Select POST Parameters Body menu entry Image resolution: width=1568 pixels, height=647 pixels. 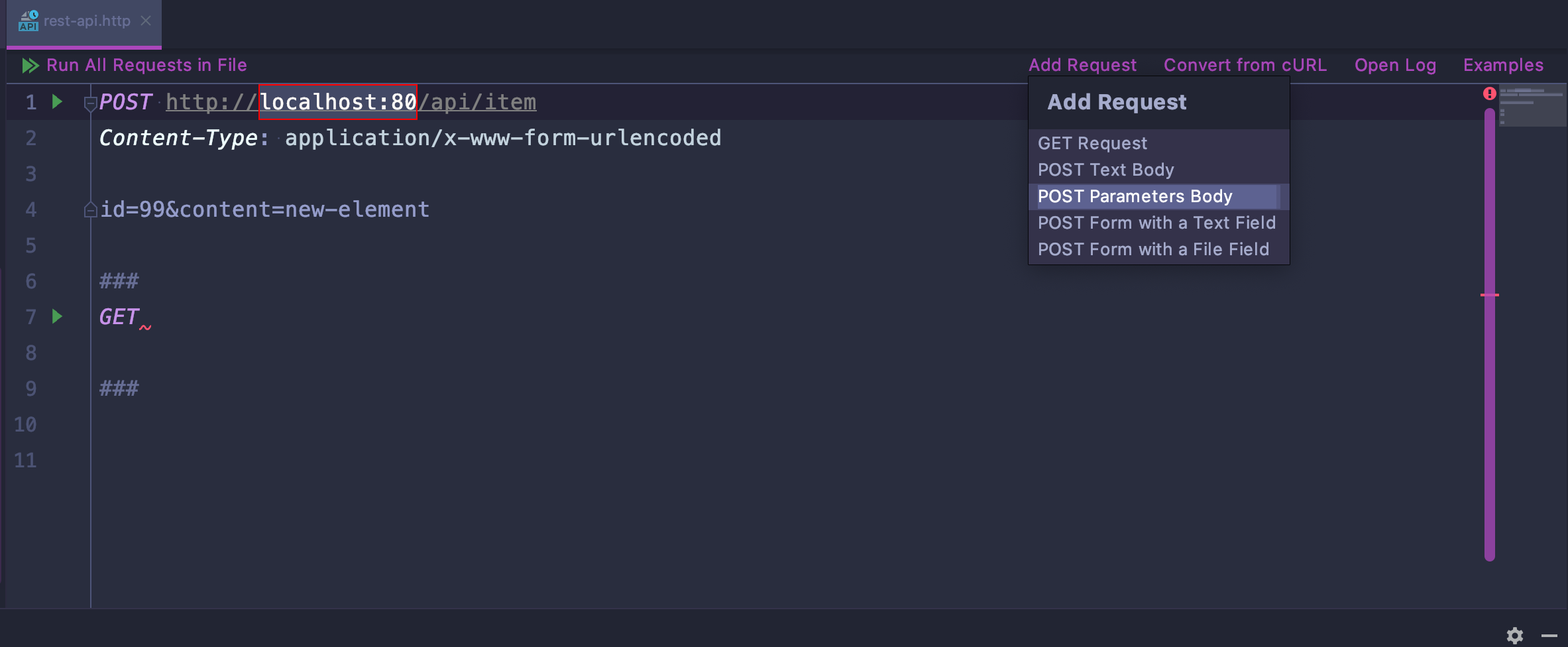[1135, 196]
